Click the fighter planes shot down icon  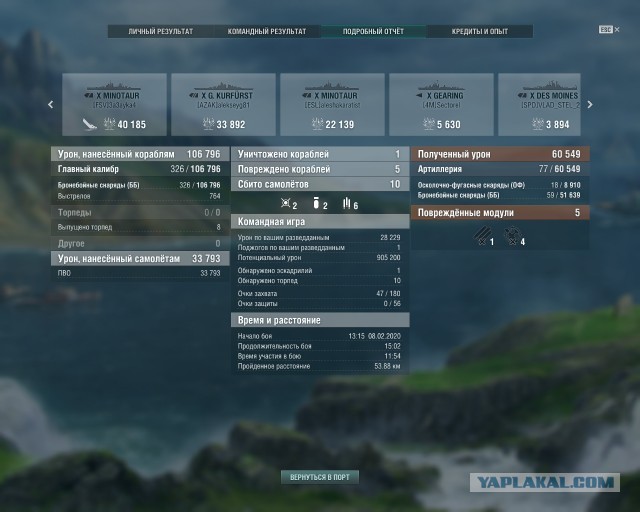coord(286,203)
